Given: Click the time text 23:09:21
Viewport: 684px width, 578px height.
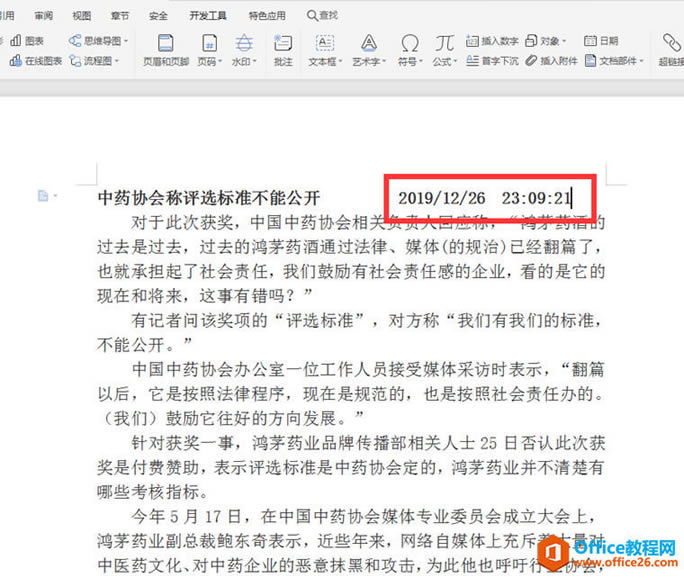Looking at the screenshot, I should pyautogui.click(x=536, y=198).
